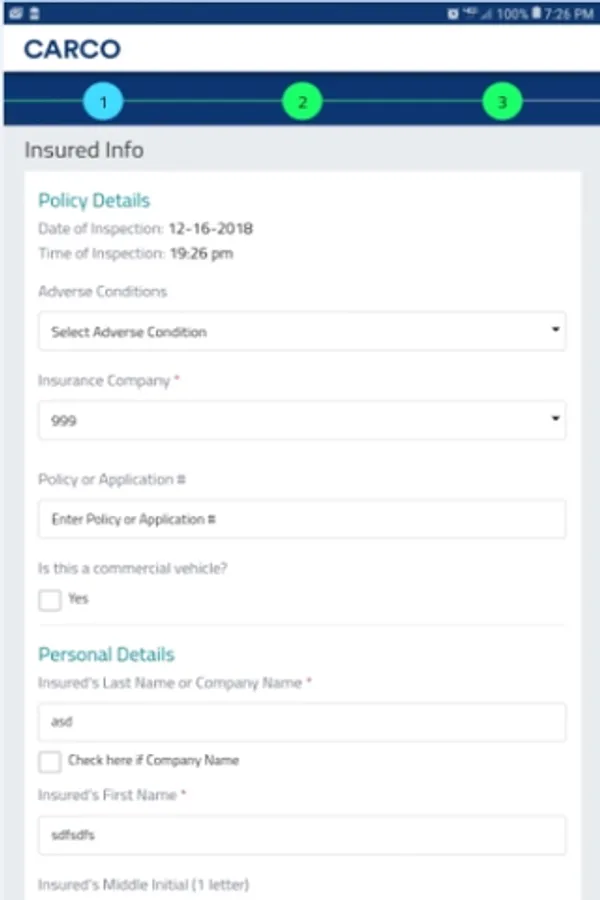Check the commercial vehicle Yes box
The height and width of the screenshot is (900, 600).
(x=50, y=600)
